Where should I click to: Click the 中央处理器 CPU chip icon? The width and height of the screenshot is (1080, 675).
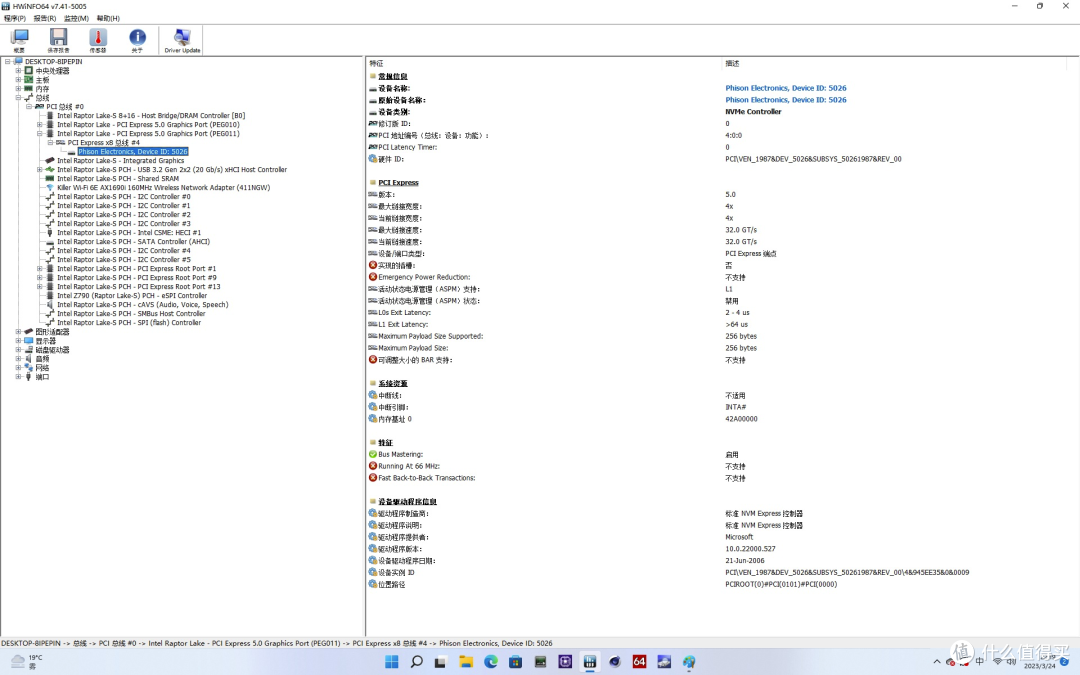point(29,70)
